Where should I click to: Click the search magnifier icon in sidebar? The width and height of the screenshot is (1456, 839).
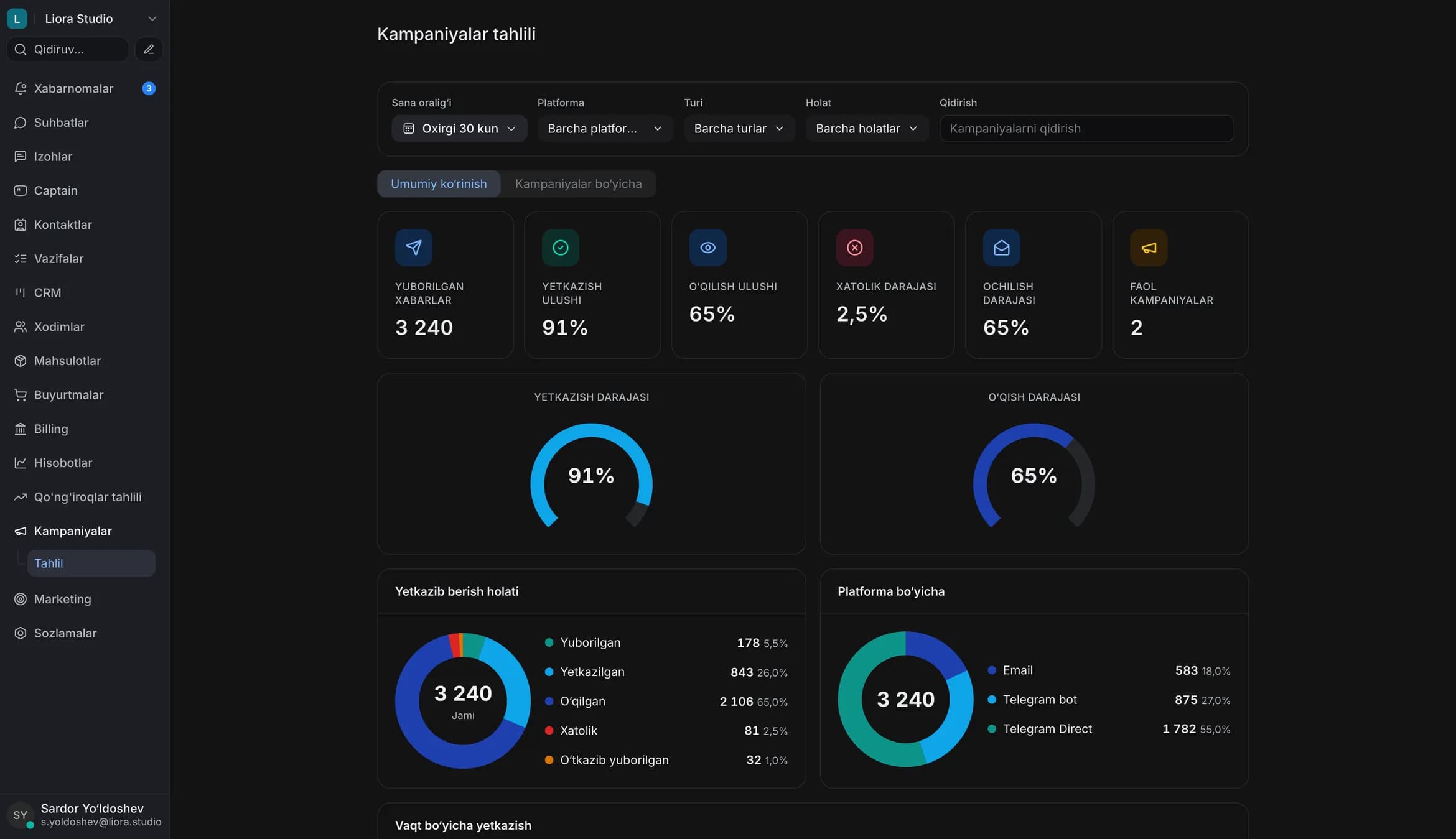click(21, 49)
